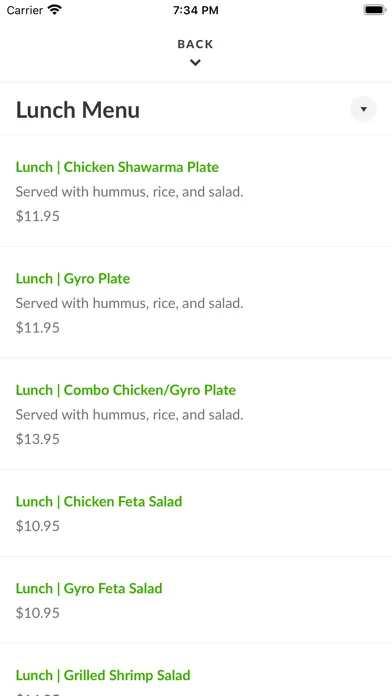The image size is (392, 696).
Task: Tap the BACK label at top
Action: pyautogui.click(x=195, y=44)
